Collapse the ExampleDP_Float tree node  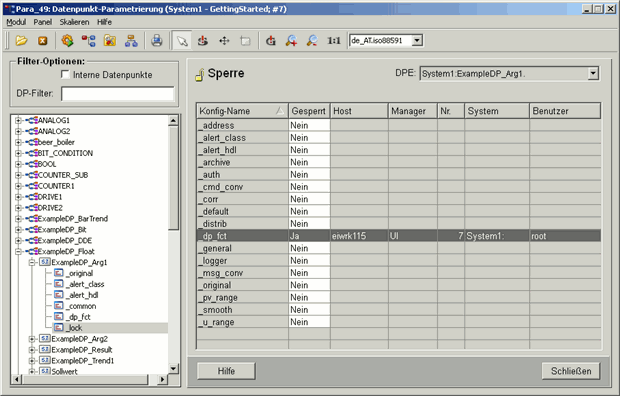(18, 251)
